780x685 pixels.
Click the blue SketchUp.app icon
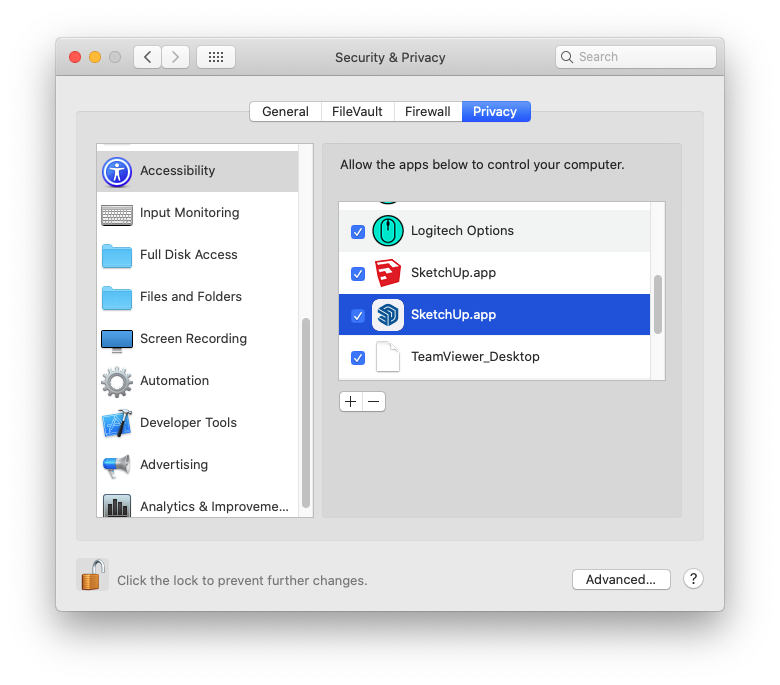pyautogui.click(x=388, y=315)
